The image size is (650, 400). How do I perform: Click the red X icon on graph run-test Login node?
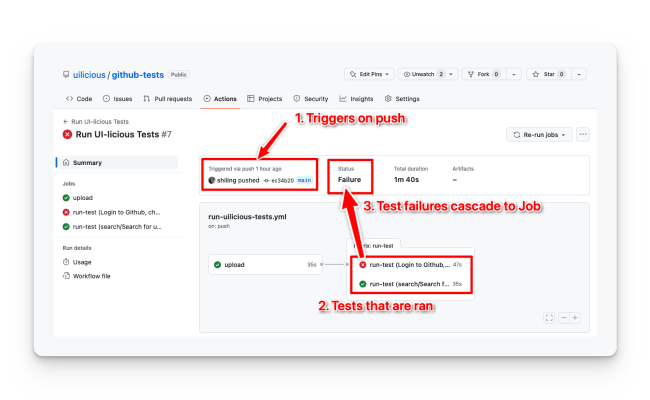click(x=363, y=264)
